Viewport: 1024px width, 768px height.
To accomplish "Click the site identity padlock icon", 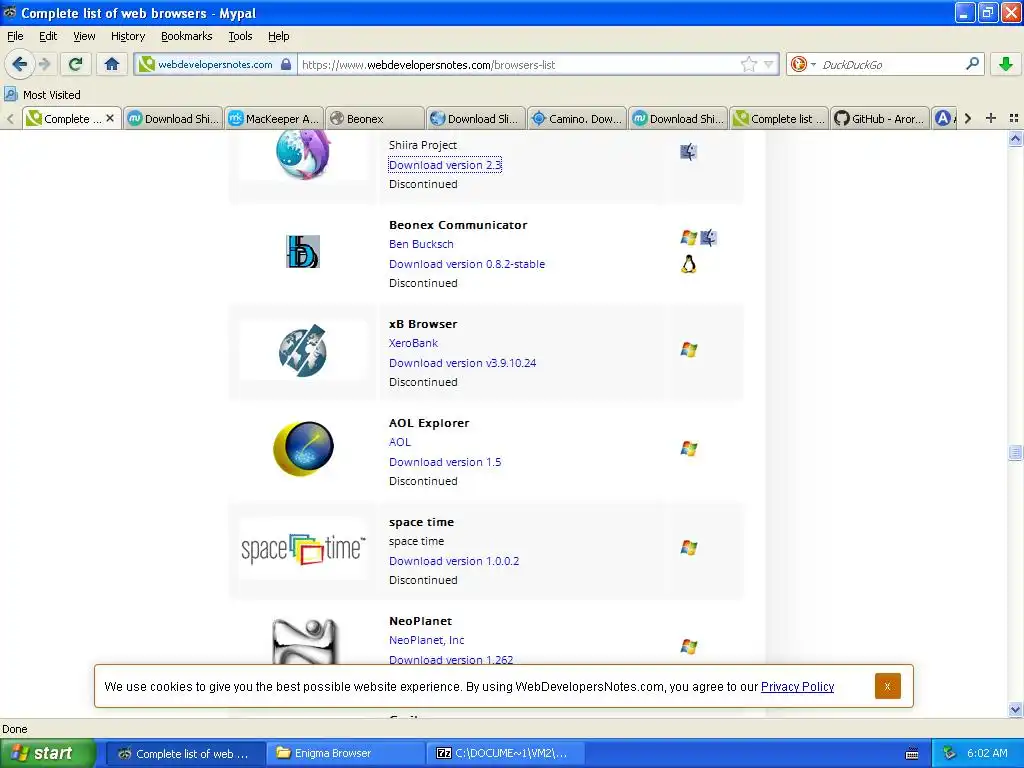I will pos(286,64).
